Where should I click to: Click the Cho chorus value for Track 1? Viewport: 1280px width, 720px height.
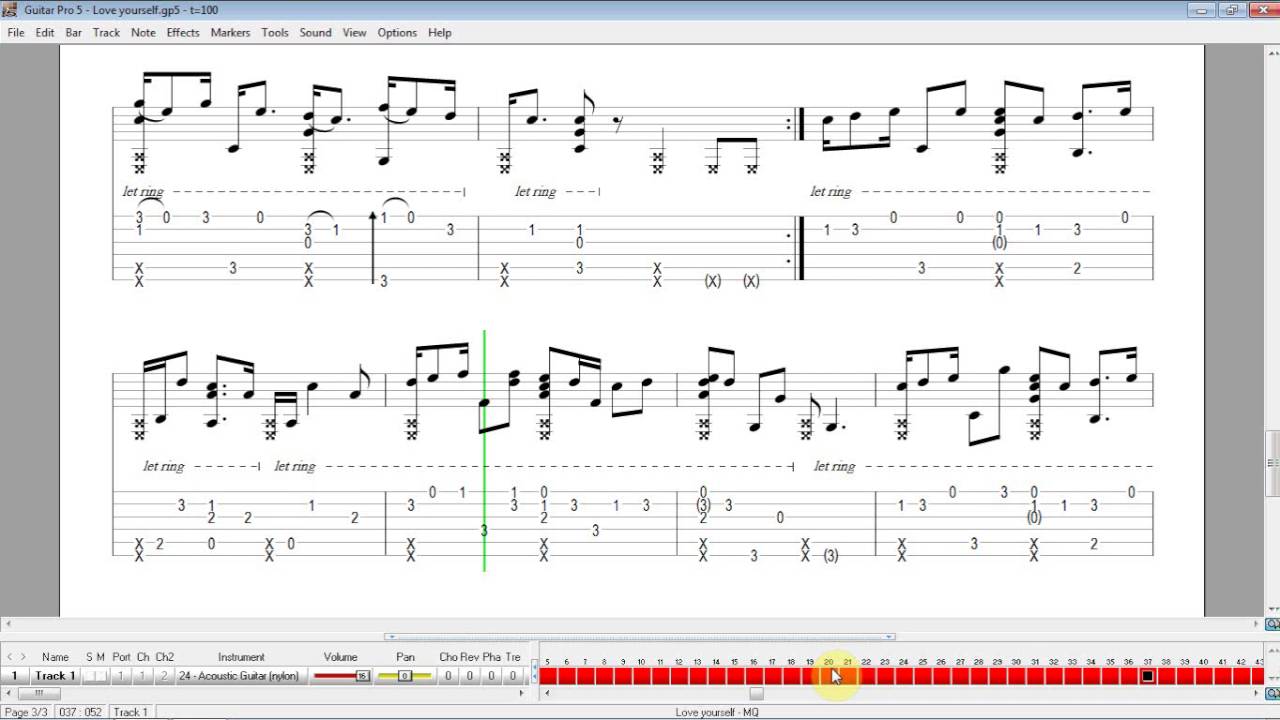pos(448,676)
